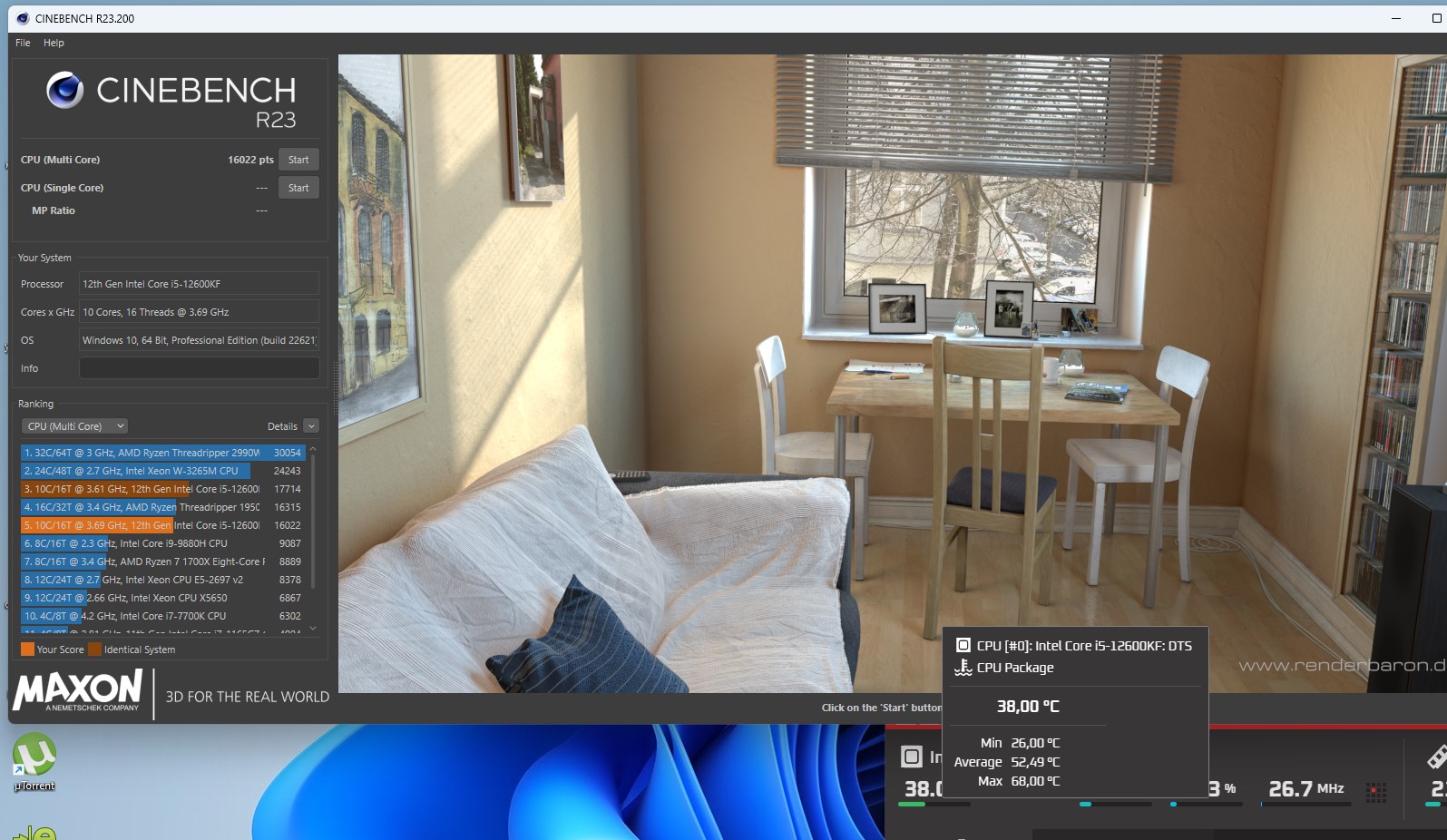Minimize the Cinebench window
This screenshot has width=1447, height=840.
(x=1396, y=18)
